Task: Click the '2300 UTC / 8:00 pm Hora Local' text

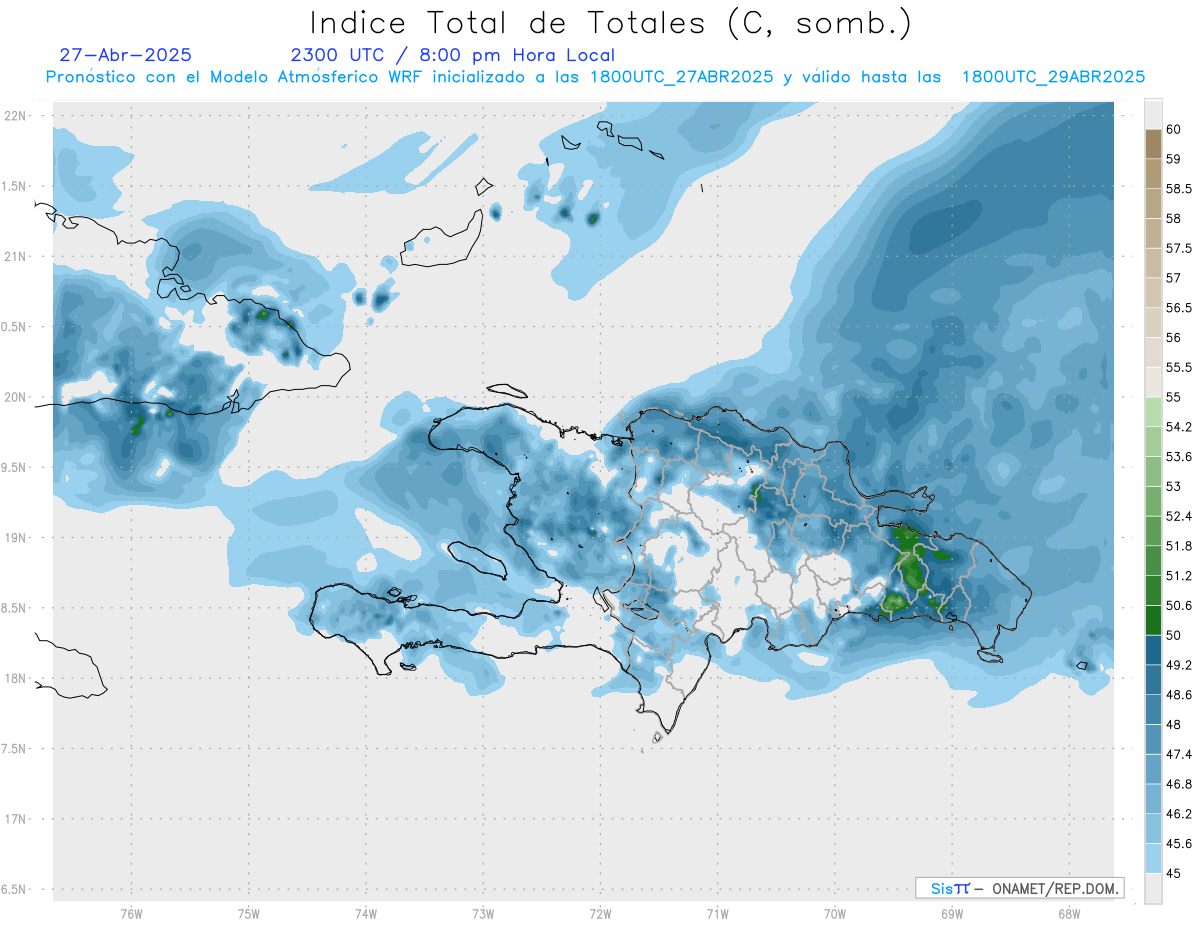Action: (x=453, y=55)
